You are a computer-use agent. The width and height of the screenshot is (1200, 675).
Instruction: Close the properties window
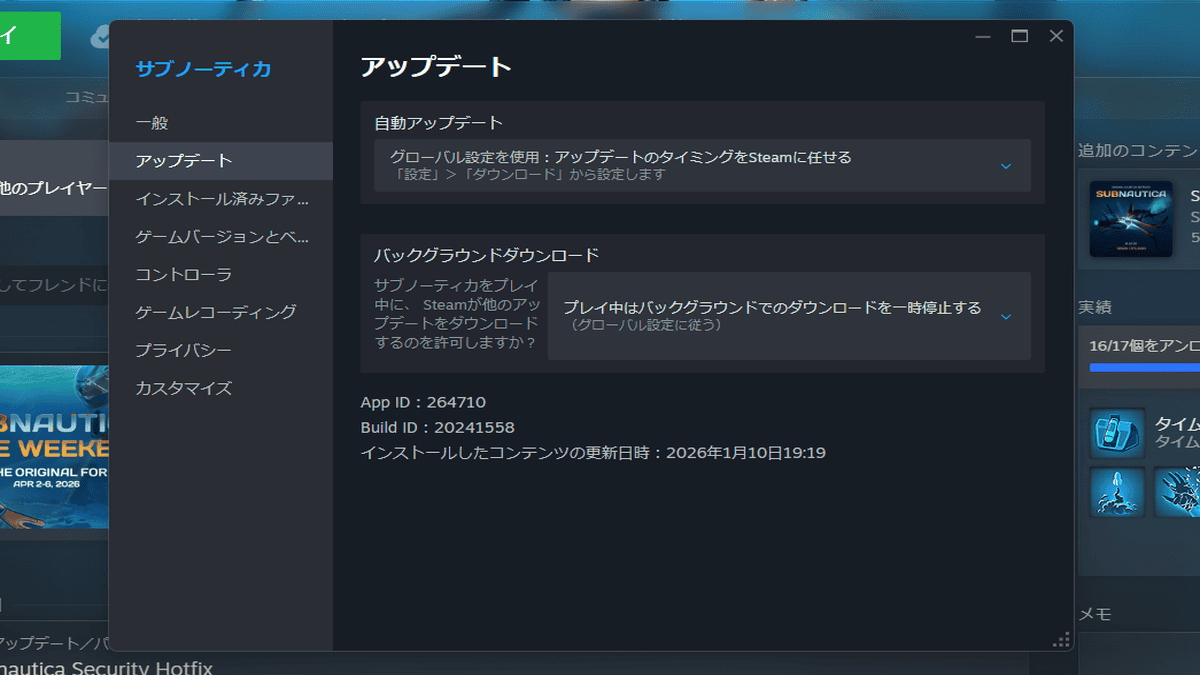pyautogui.click(x=1056, y=37)
